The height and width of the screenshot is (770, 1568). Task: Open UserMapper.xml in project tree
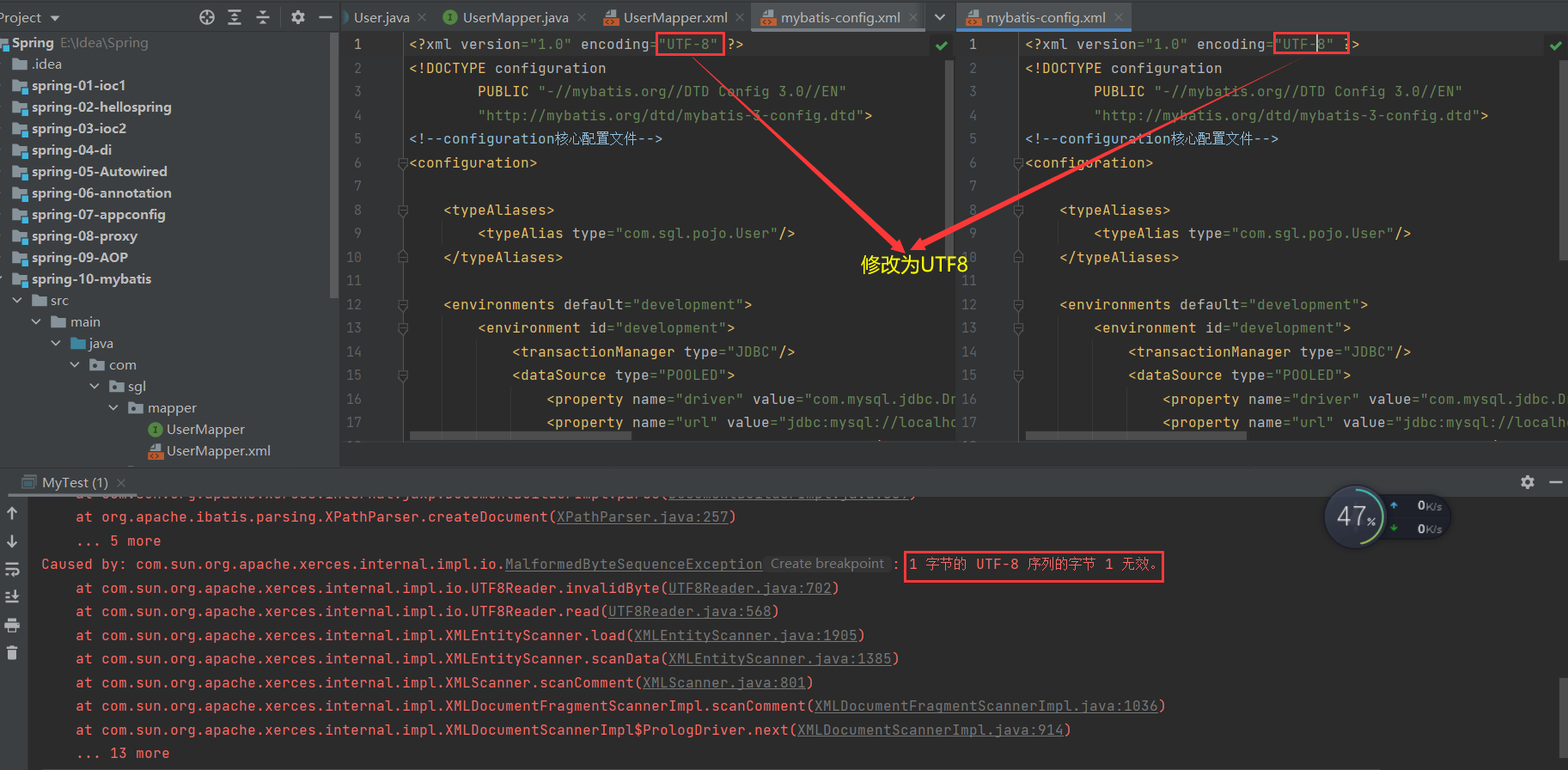coord(218,451)
